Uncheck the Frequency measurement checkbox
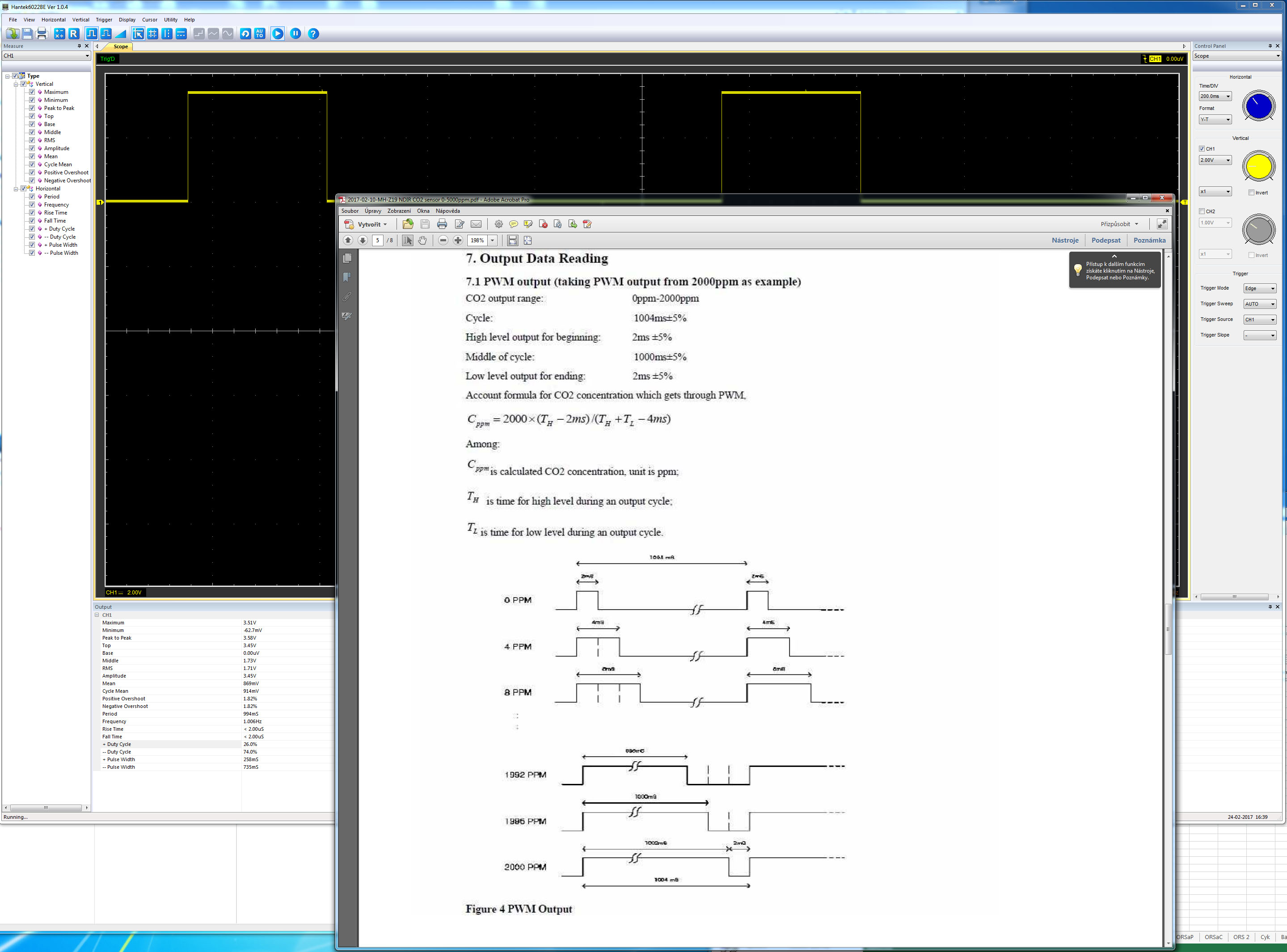Image resolution: width=1287 pixels, height=952 pixels. (32, 205)
